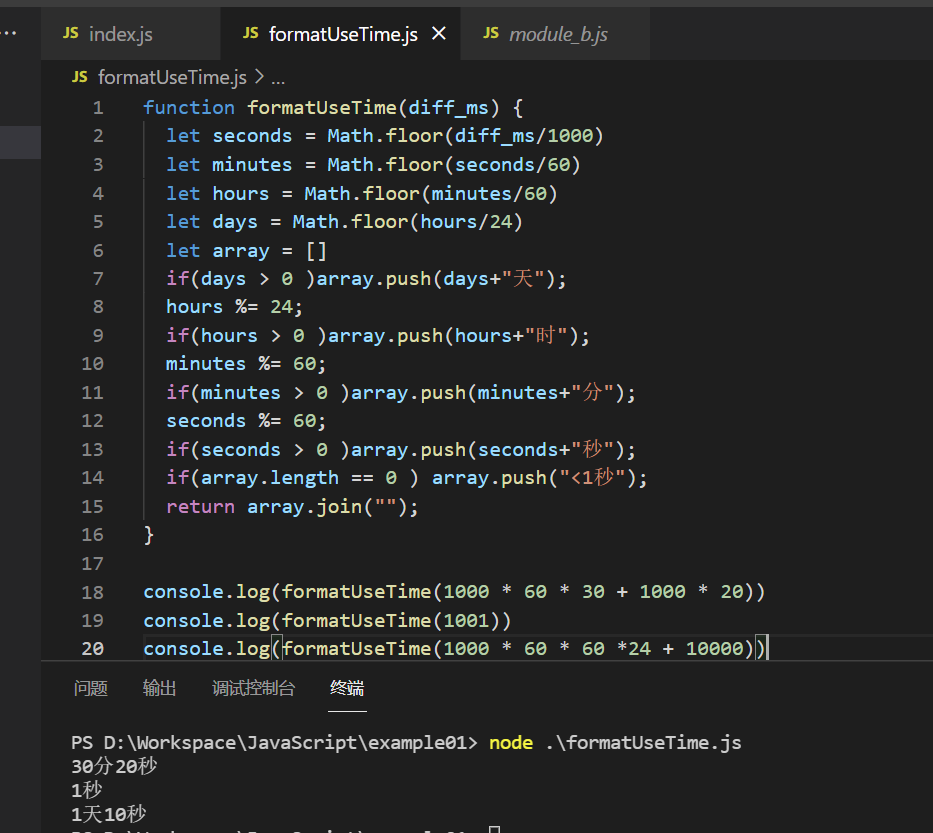Click line number 16 in the gutter
The height and width of the screenshot is (833, 933).
pos(92,535)
